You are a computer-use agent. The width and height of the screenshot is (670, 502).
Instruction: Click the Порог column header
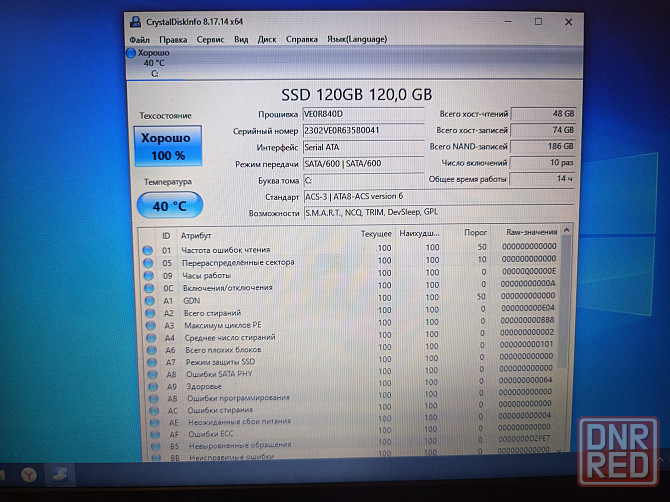[475, 232]
